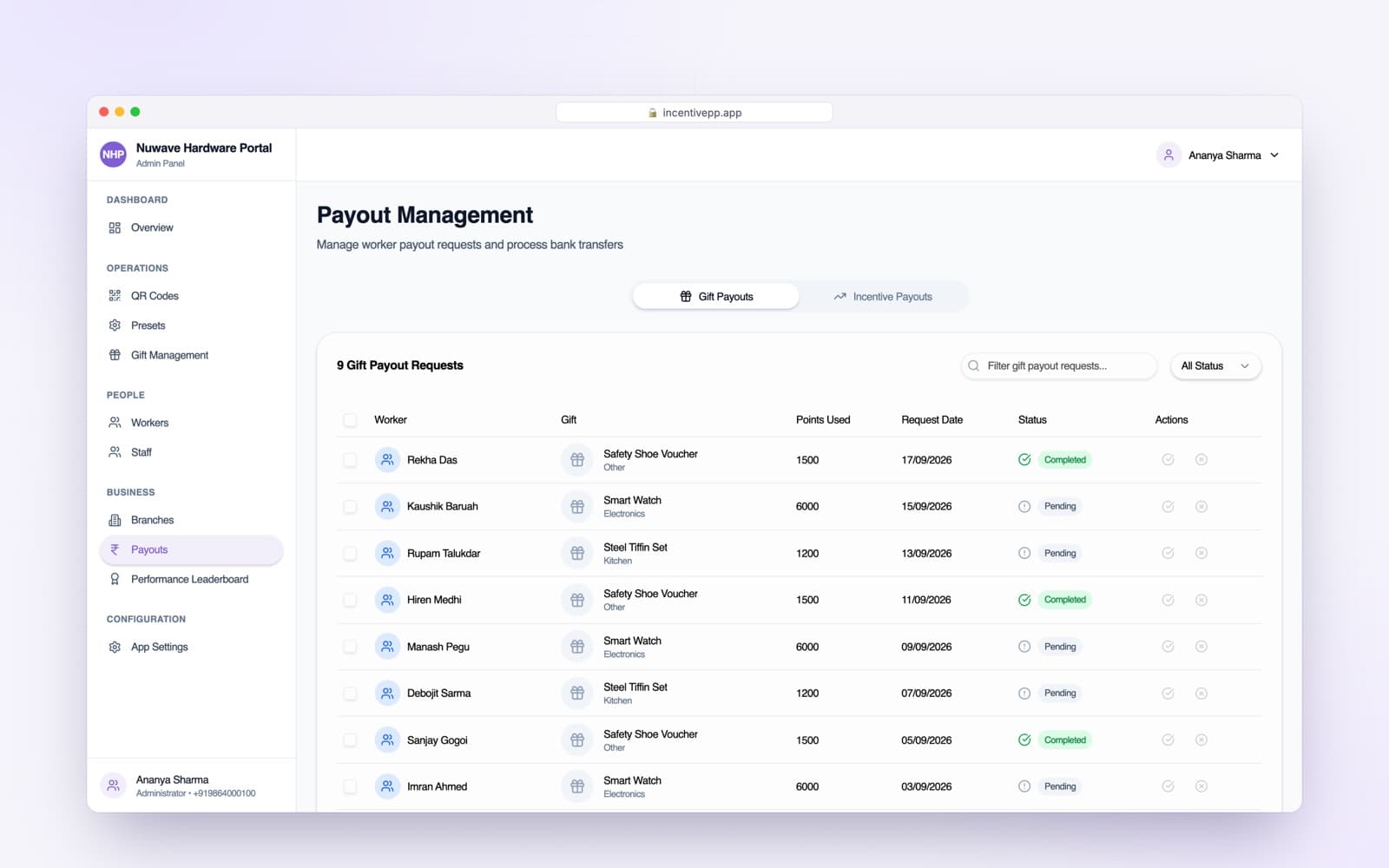Click the completed status icon for Hiren Medhi

pos(1024,600)
